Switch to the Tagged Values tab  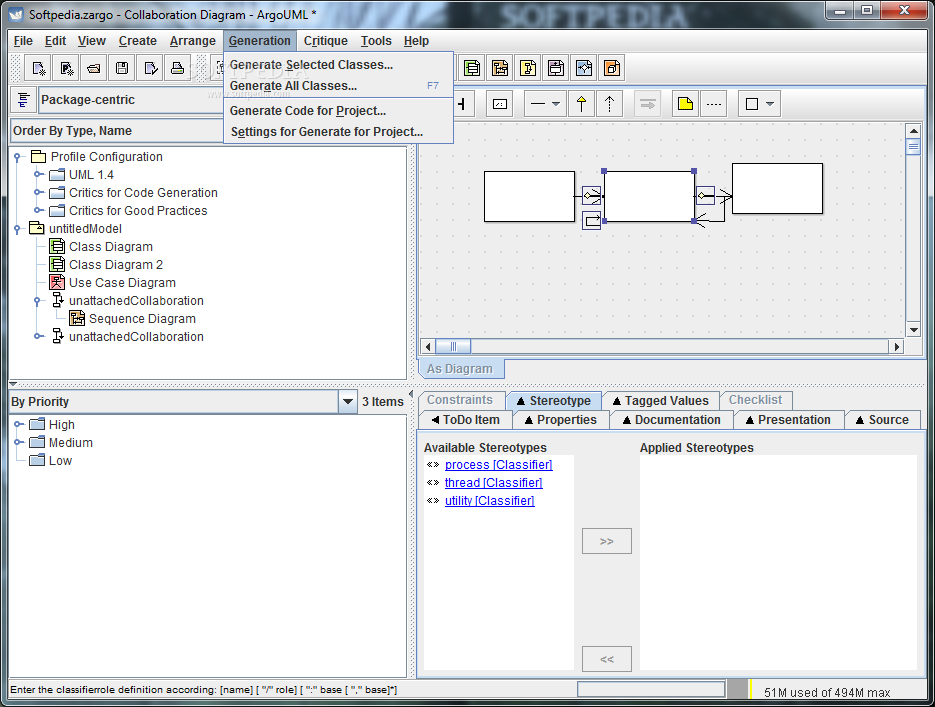(x=660, y=401)
